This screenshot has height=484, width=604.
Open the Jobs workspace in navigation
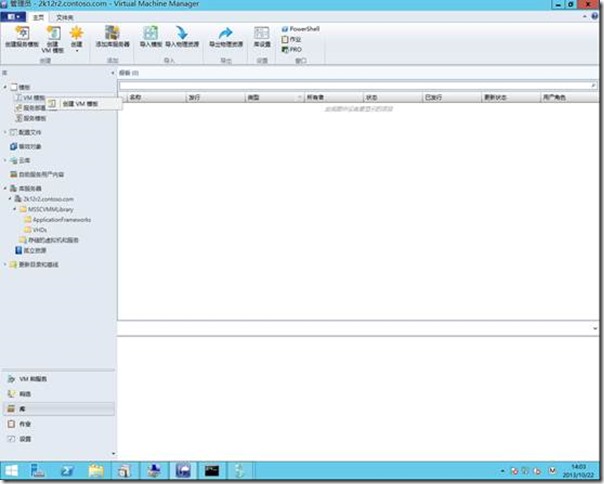tap(59, 424)
